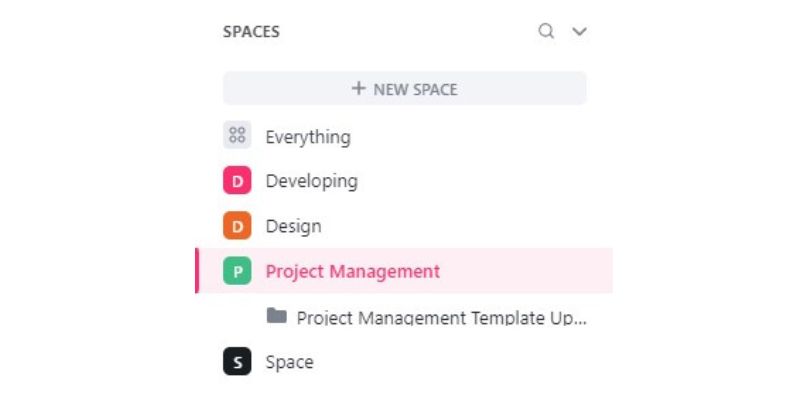The height and width of the screenshot is (405, 811).
Task: Select the Project Management space name
Action: (353, 272)
